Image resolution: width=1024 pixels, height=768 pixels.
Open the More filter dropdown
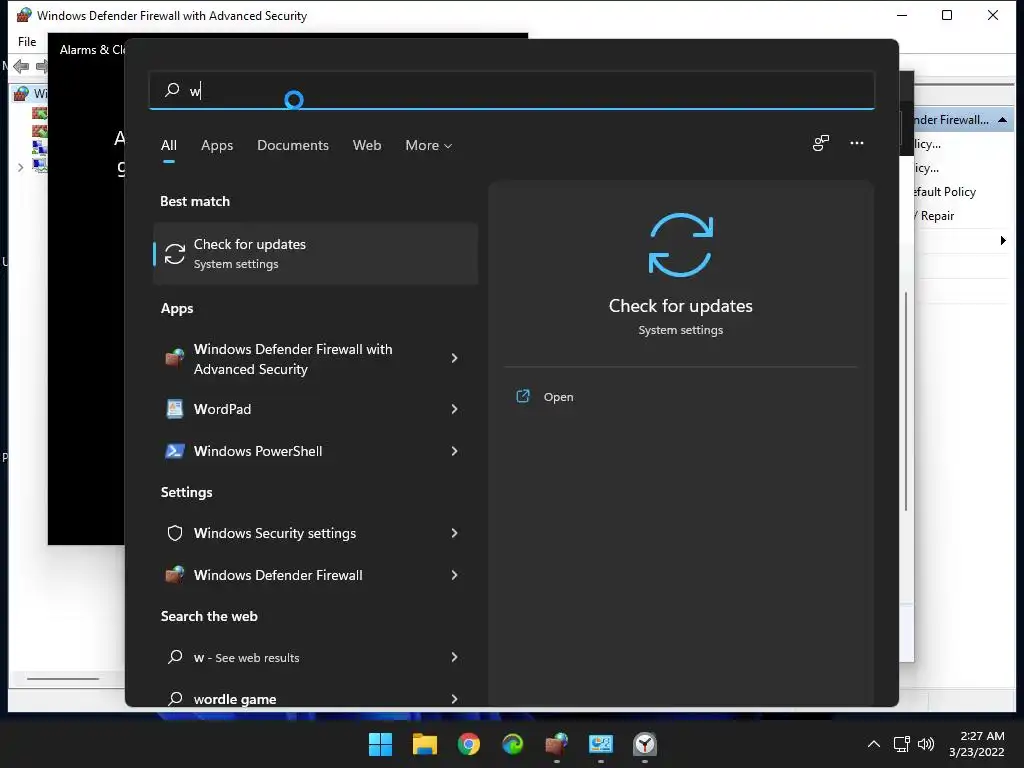point(428,146)
